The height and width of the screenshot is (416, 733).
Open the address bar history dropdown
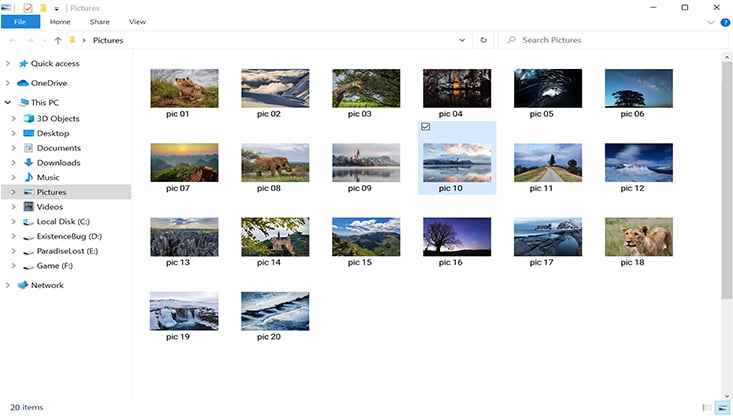point(462,40)
